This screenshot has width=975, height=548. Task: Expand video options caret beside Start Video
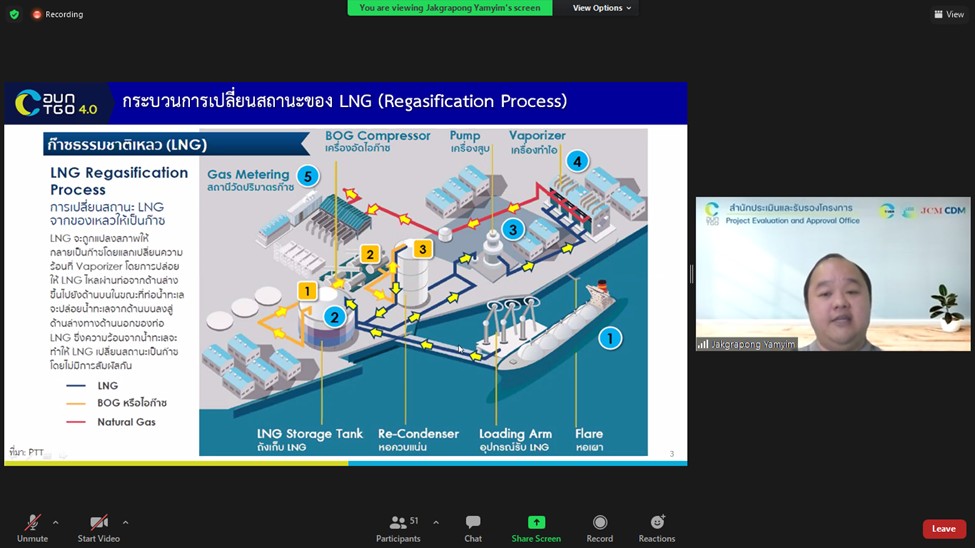pyautogui.click(x=125, y=522)
